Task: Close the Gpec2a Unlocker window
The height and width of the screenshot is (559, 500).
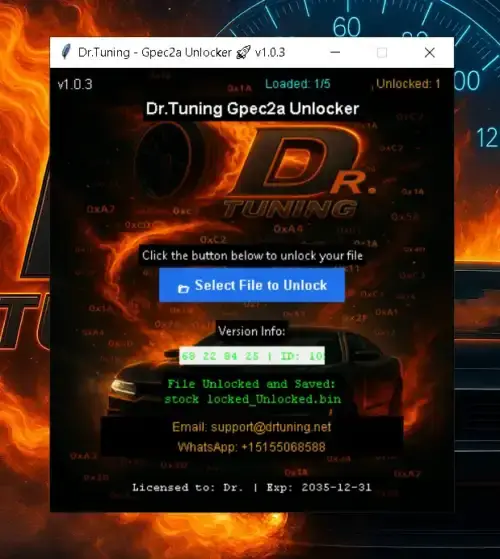Action: coord(430,52)
